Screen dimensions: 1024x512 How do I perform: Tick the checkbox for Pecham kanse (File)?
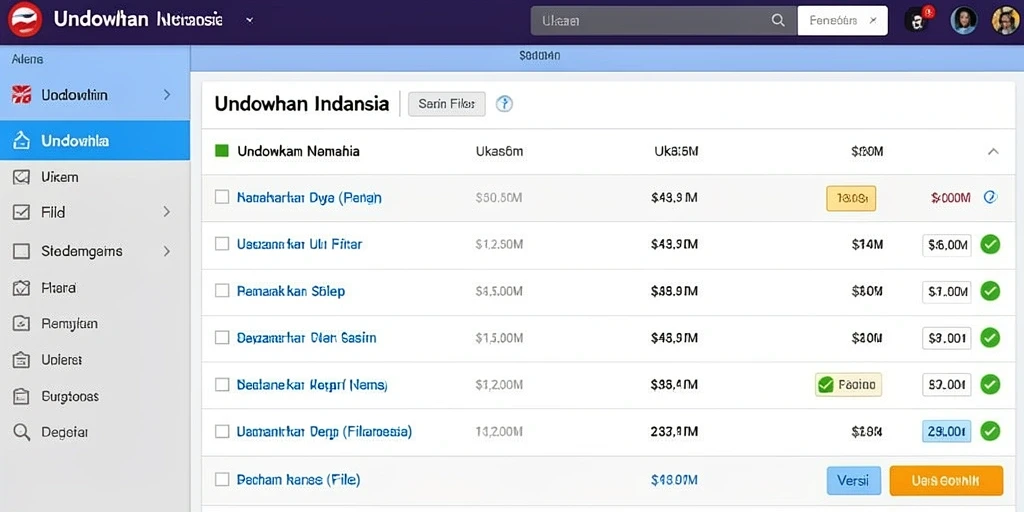222,479
